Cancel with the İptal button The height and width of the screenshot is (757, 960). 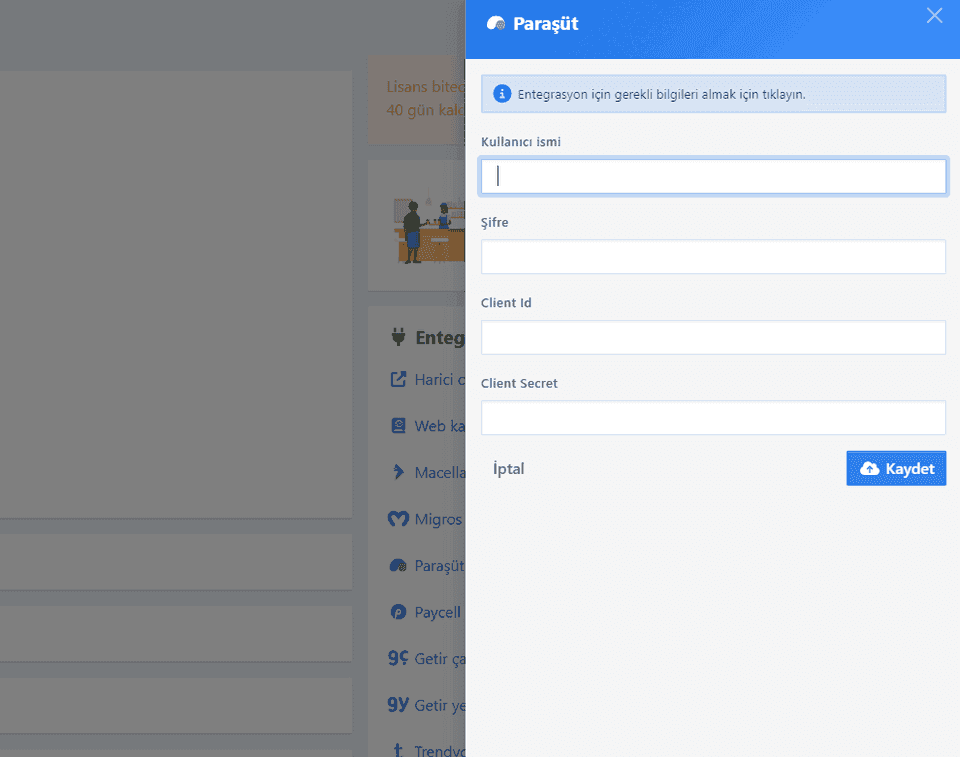[509, 469]
